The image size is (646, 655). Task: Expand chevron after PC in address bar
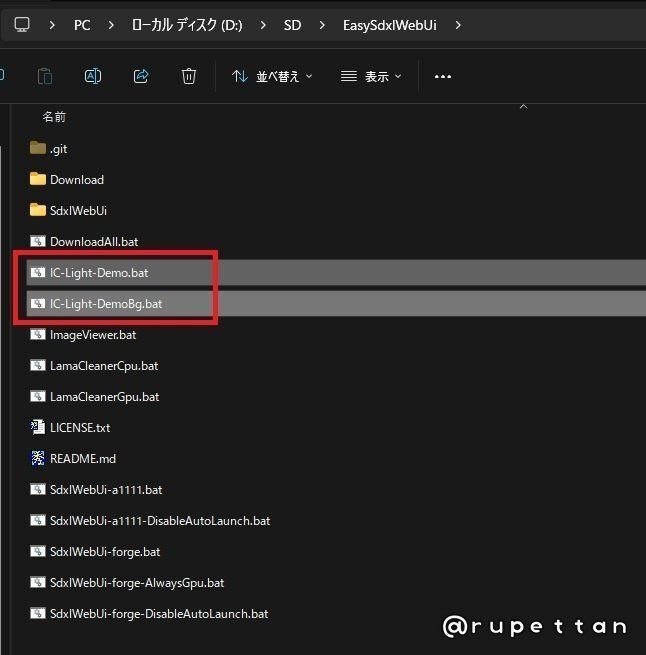tap(111, 25)
